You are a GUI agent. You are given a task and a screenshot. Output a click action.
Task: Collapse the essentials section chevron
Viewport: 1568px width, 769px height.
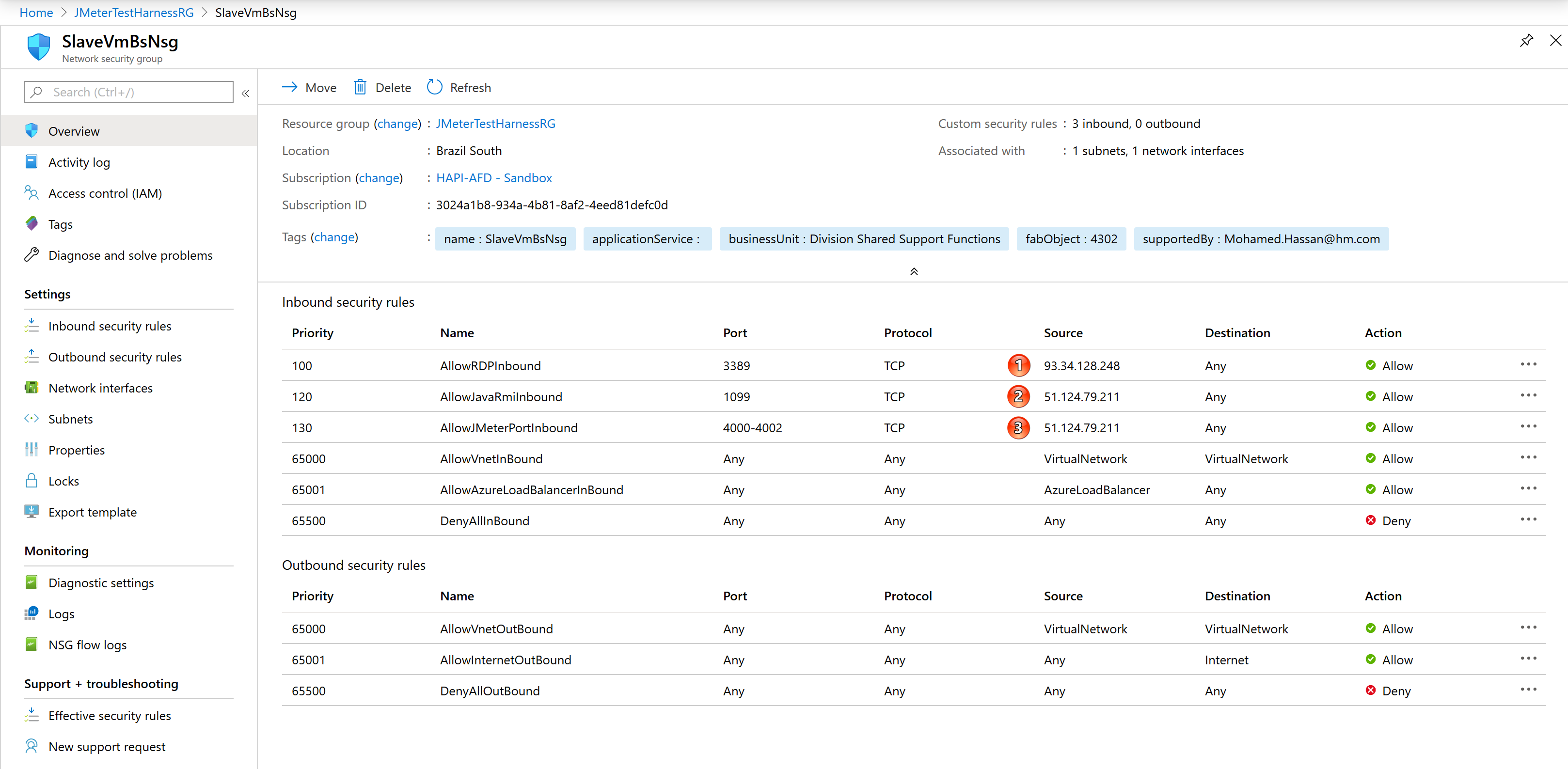[x=913, y=271]
